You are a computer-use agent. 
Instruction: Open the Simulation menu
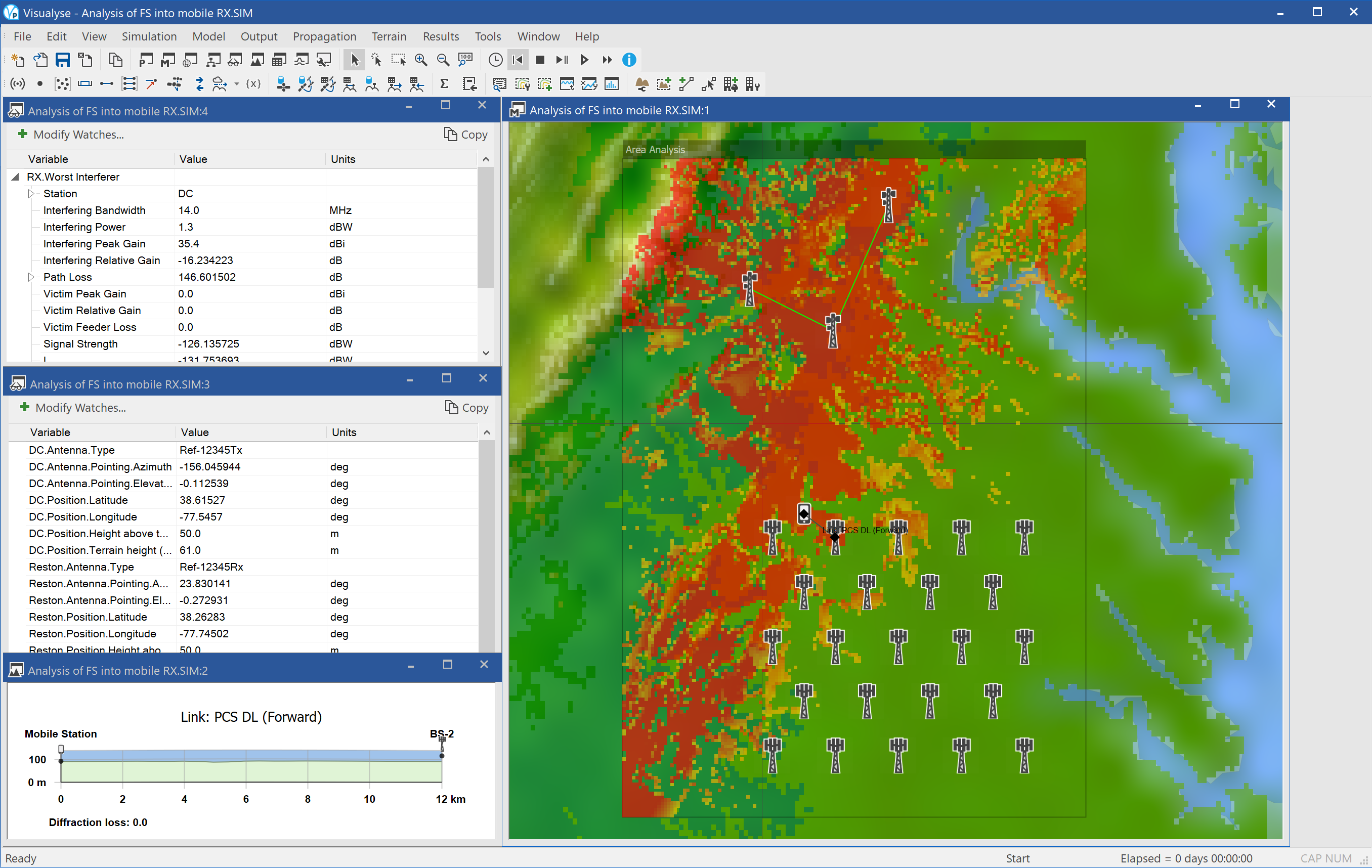149,36
